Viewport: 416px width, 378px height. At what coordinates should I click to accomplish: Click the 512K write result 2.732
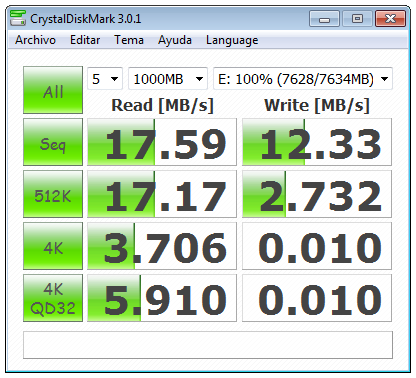[317, 194]
